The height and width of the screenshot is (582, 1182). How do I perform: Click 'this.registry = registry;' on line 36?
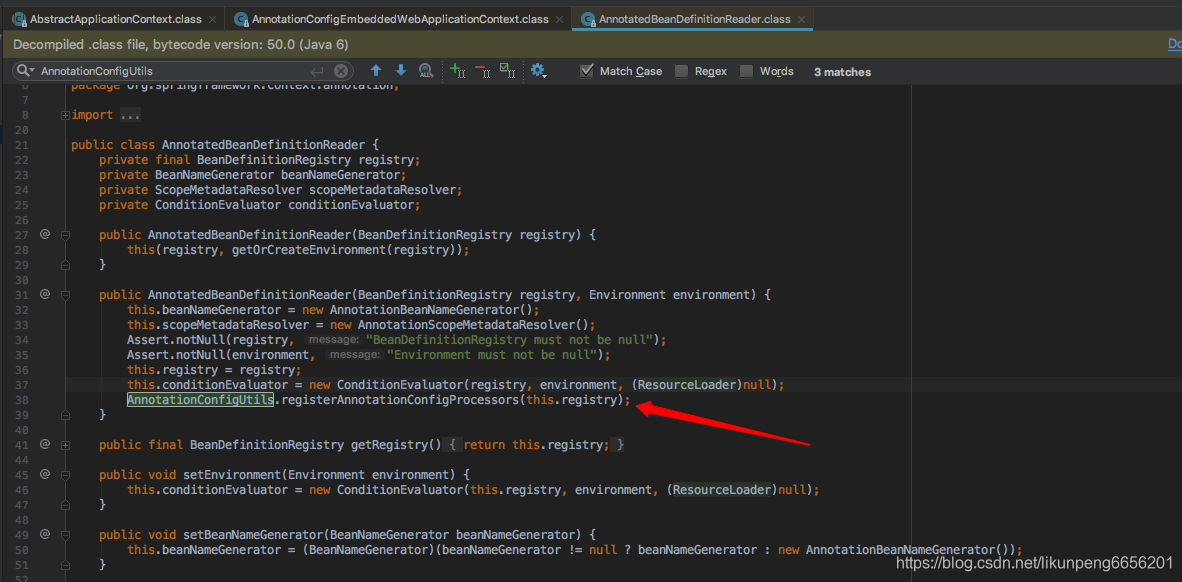214,370
